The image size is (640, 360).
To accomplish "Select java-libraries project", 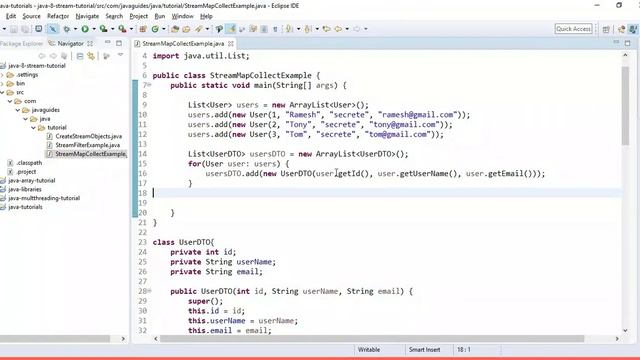I will [x=24, y=189].
